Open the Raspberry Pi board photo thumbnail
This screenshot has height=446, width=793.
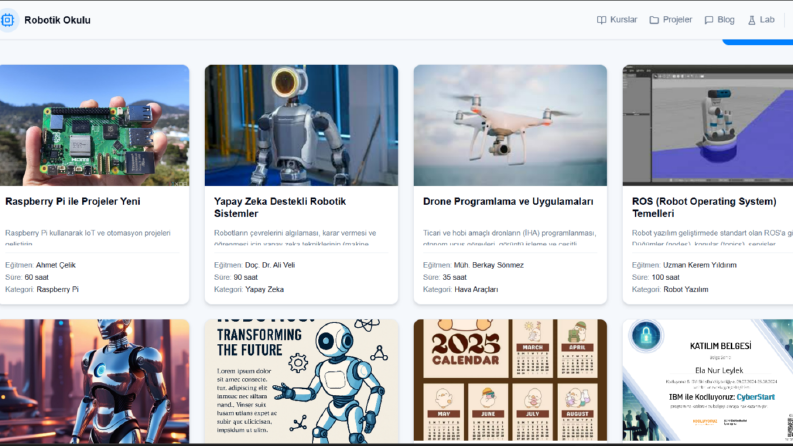tap(94, 125)
